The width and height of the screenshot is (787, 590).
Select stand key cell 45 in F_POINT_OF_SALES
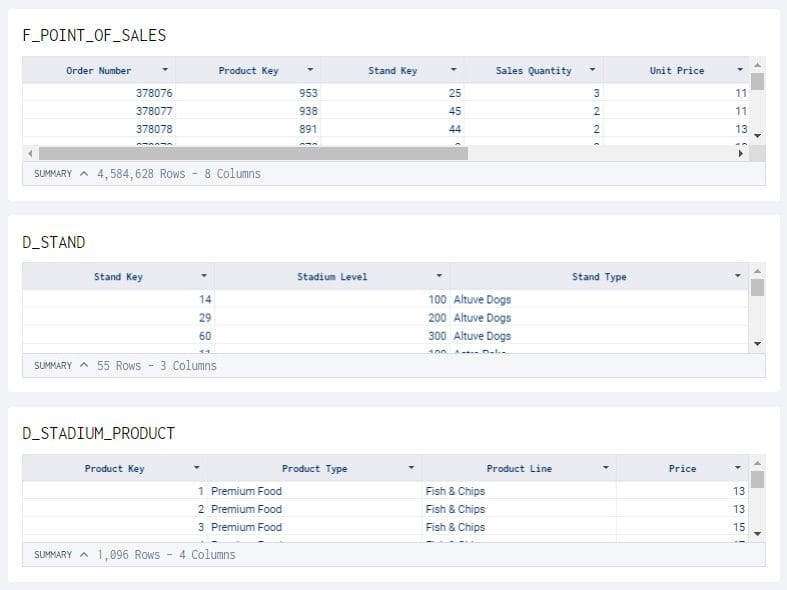tap(392, 111)
